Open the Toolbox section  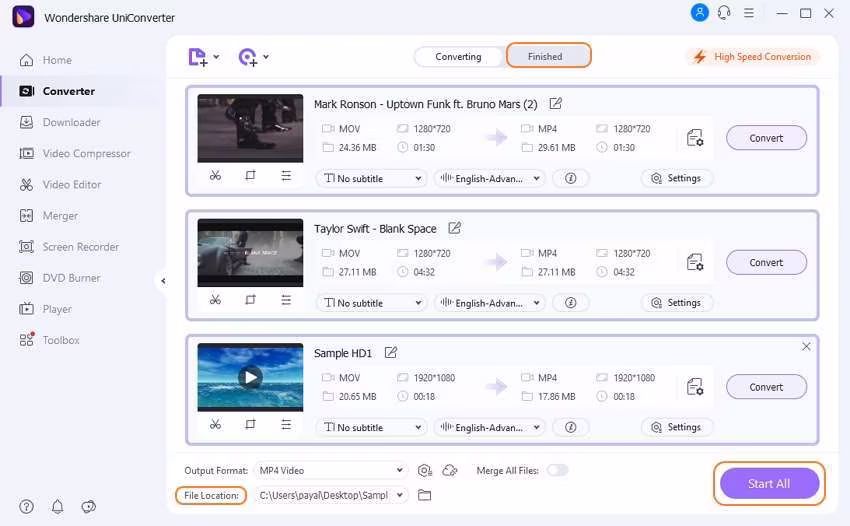[49, 341]
